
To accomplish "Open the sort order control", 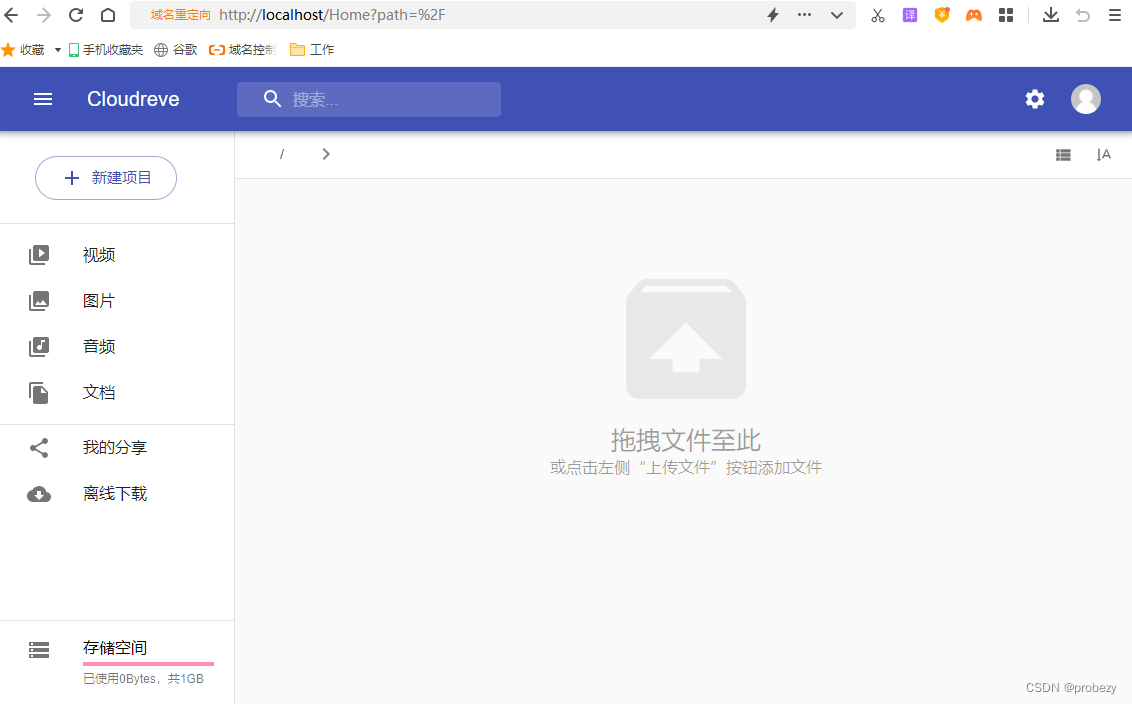I will pyautogui.click(x=1104, y=154).
